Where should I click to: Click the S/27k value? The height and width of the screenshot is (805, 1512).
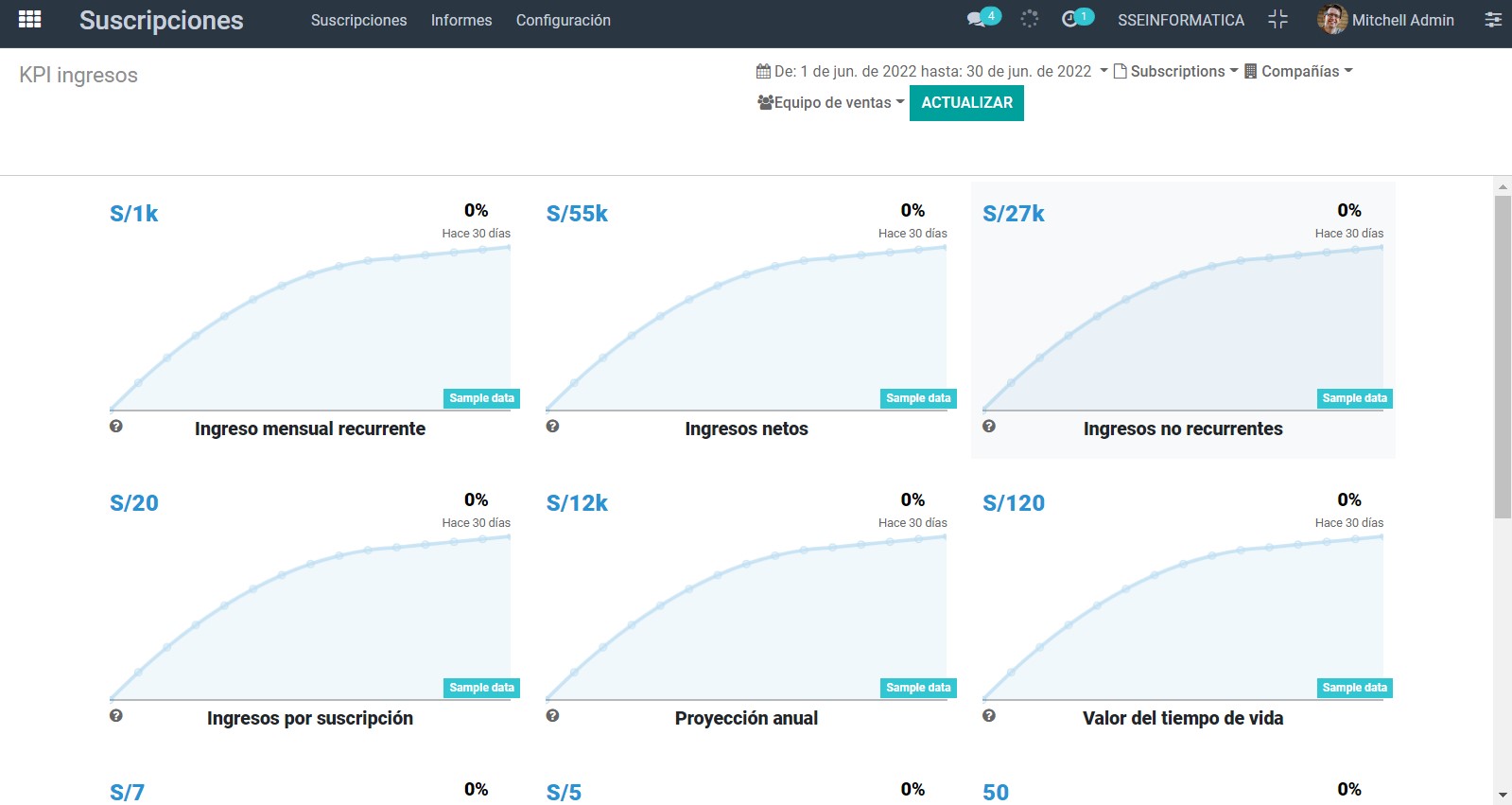(1014, 214)
